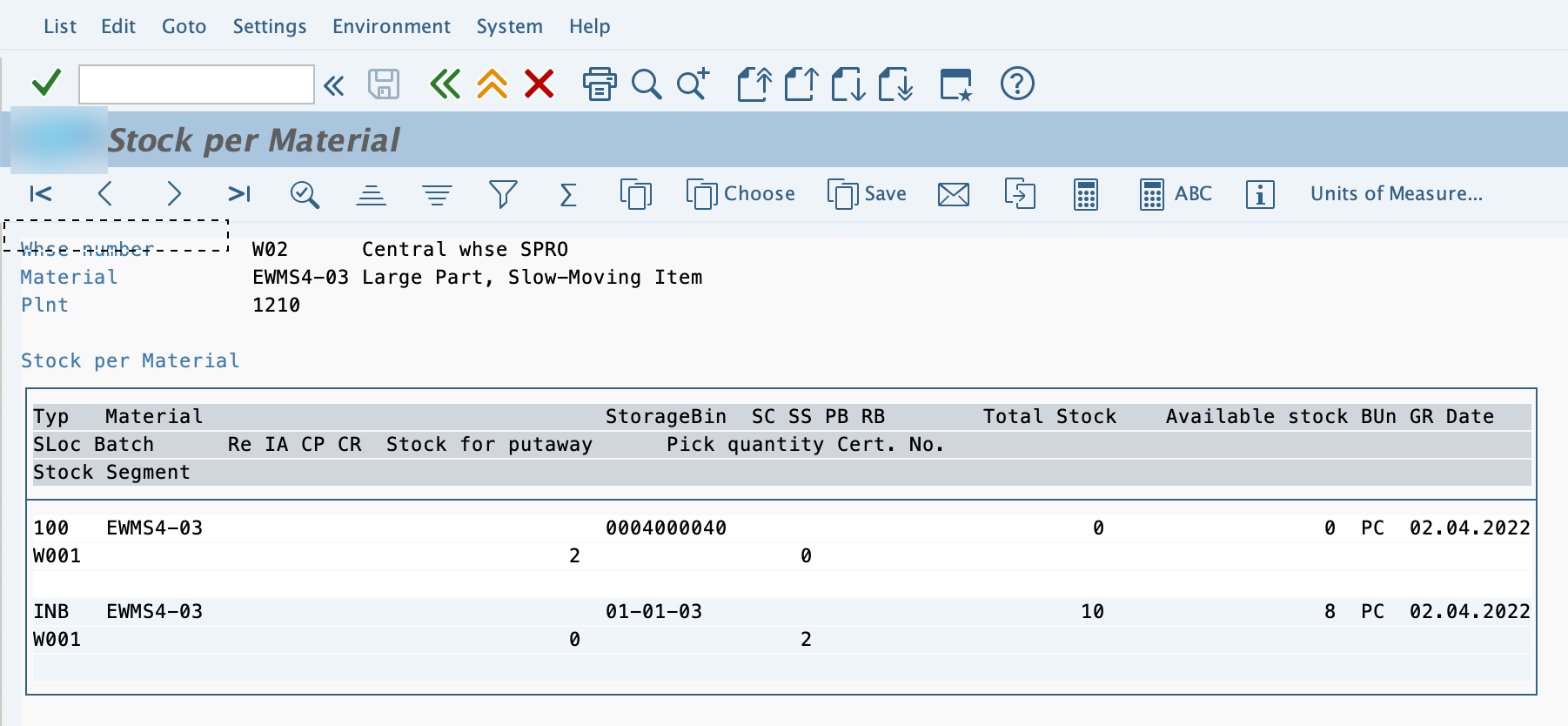Click the copy layout icon before Choose
This screenshot has width=1568, height=726.
[636, 194]
